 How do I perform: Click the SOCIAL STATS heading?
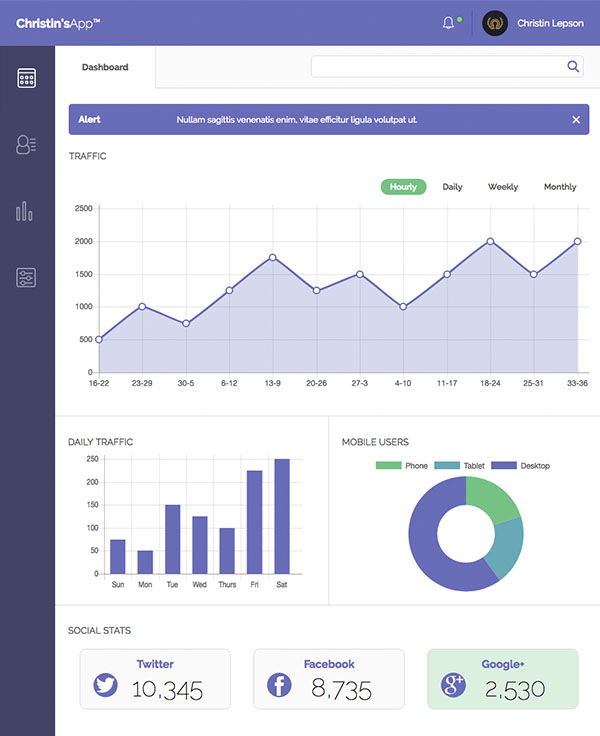(99, 630)
